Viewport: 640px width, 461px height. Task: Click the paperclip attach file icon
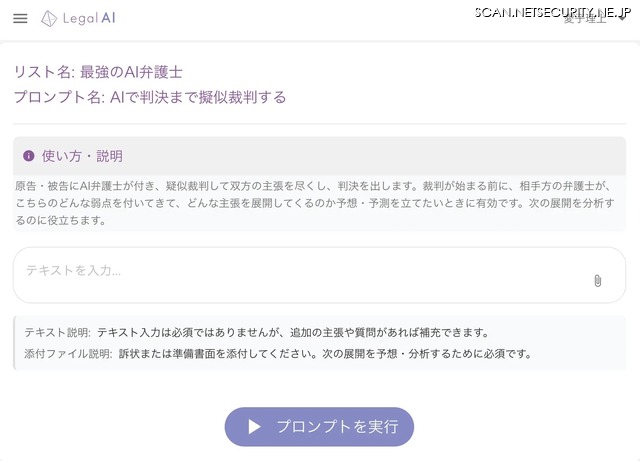tap(598, 281)
